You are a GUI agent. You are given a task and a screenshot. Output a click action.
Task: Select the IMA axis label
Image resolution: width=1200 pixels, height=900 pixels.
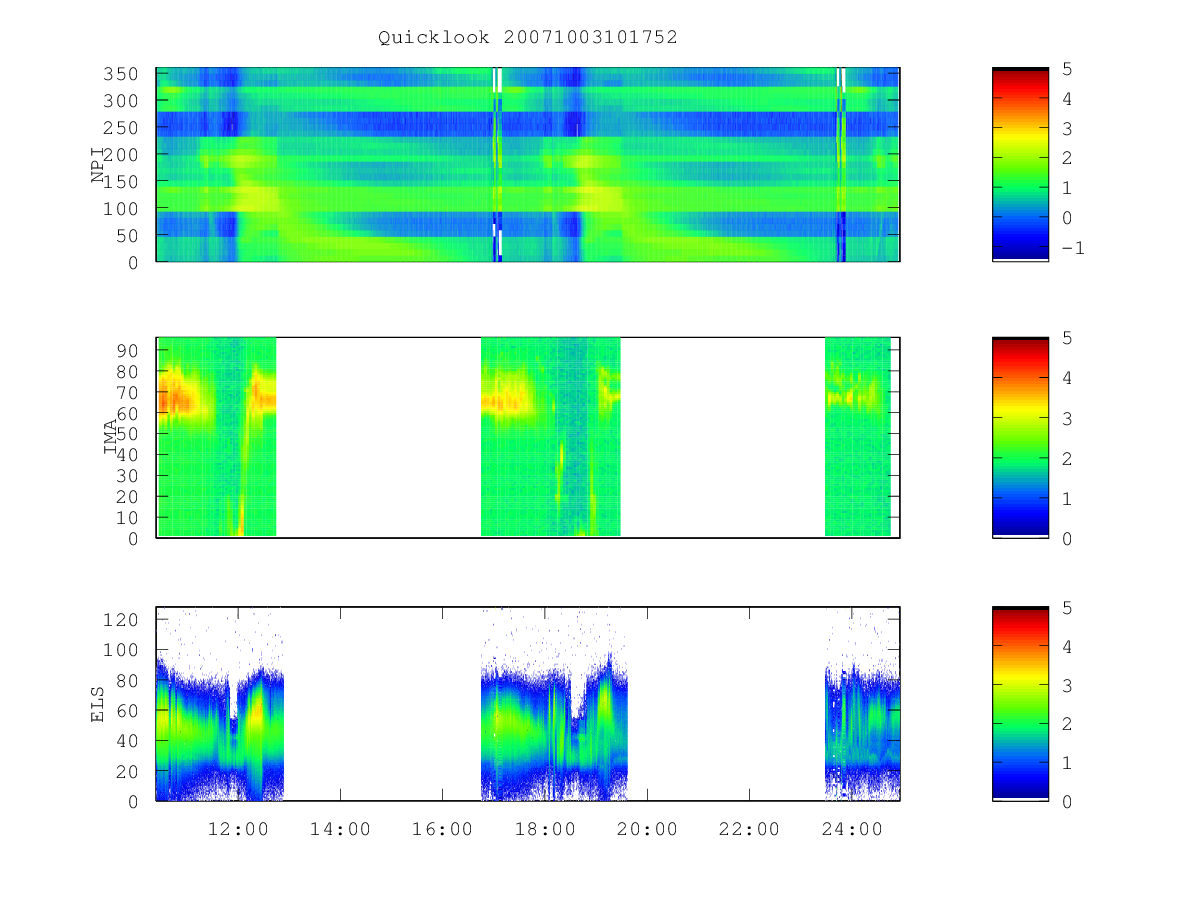point(111,437)
